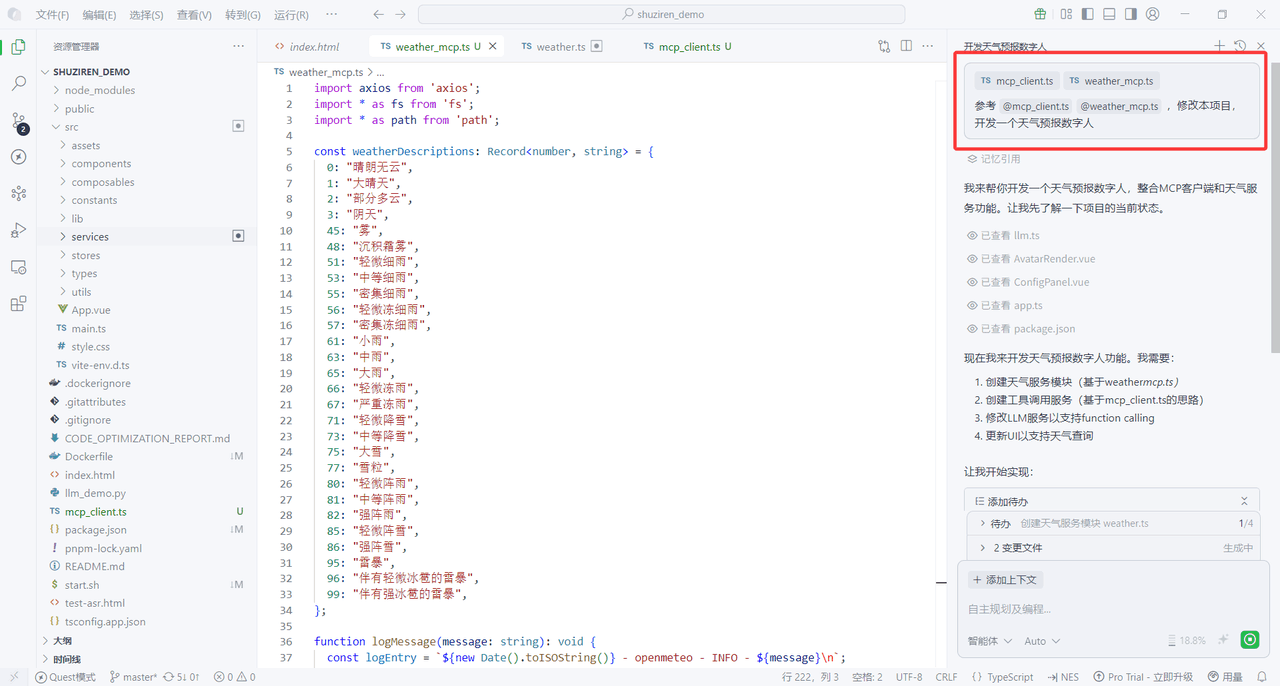
Task: Expand the 2 变更文件 row
Action: coord(1113,548)
